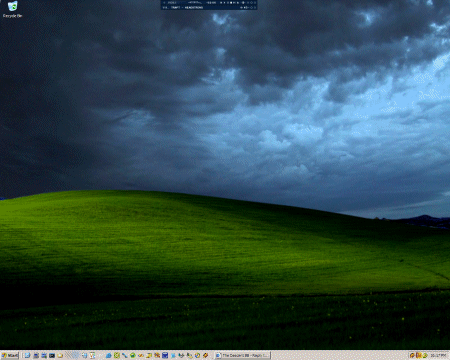This screenshot has height=360, width=450.
Task: Click the Play button in the media player bar
Action: coord(224,3)
